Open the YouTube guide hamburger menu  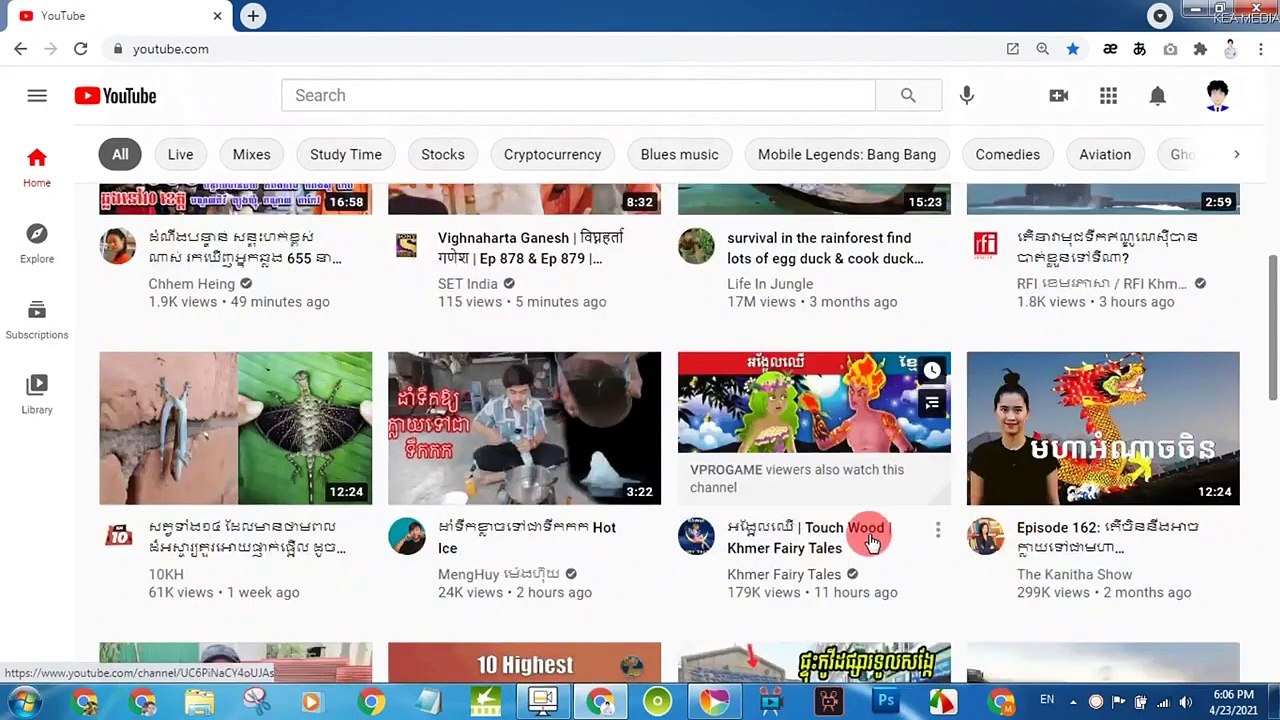(x=37, y=96)
